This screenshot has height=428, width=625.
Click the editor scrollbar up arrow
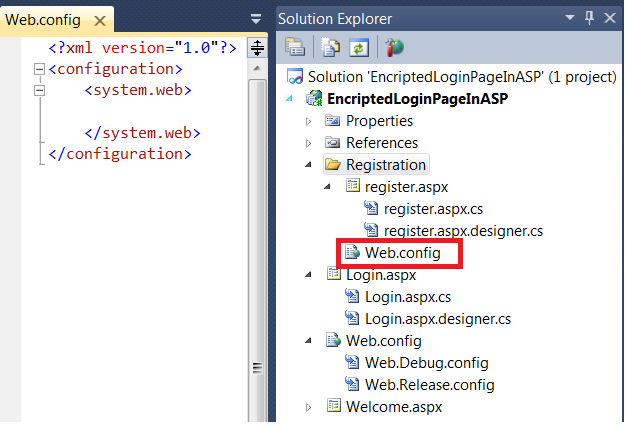pos(257,69)
